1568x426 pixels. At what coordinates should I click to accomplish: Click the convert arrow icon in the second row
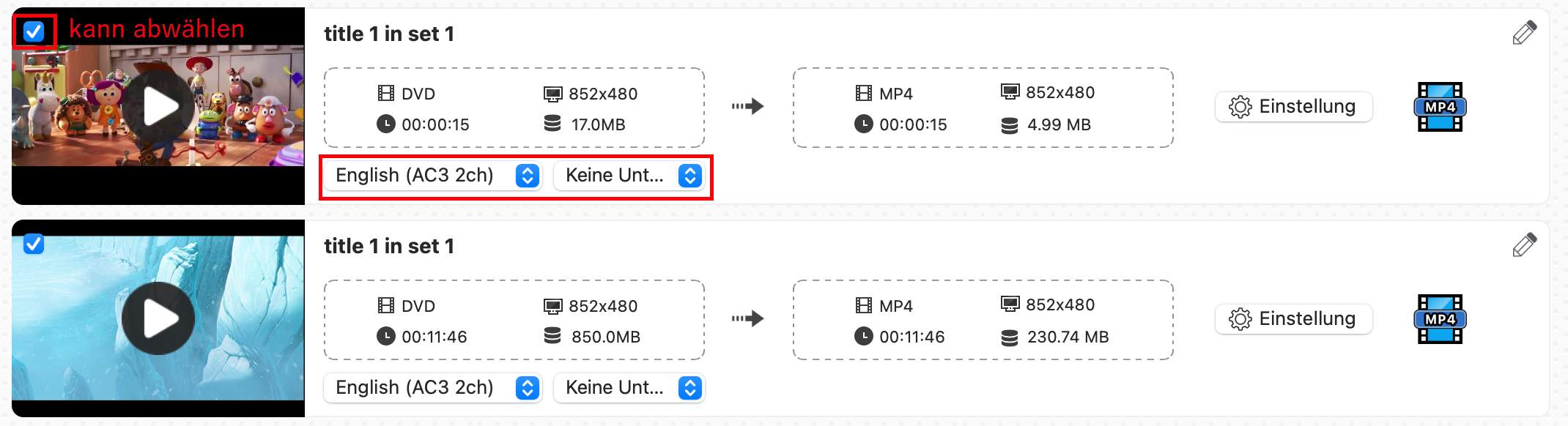point(748,319)
